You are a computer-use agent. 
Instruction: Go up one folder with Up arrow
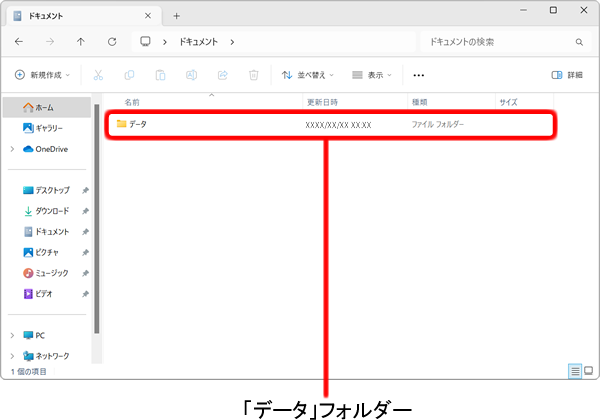pyautogui.click(x=81, y=42)
